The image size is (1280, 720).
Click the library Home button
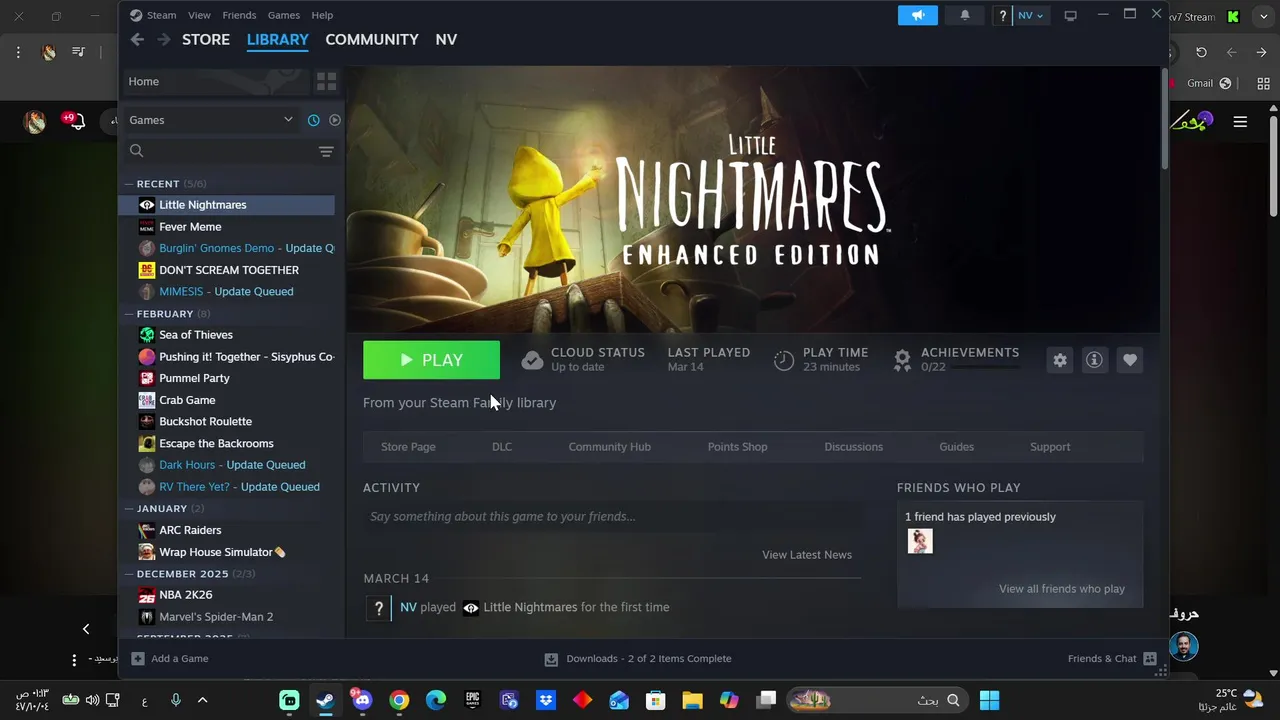[215, 81]
